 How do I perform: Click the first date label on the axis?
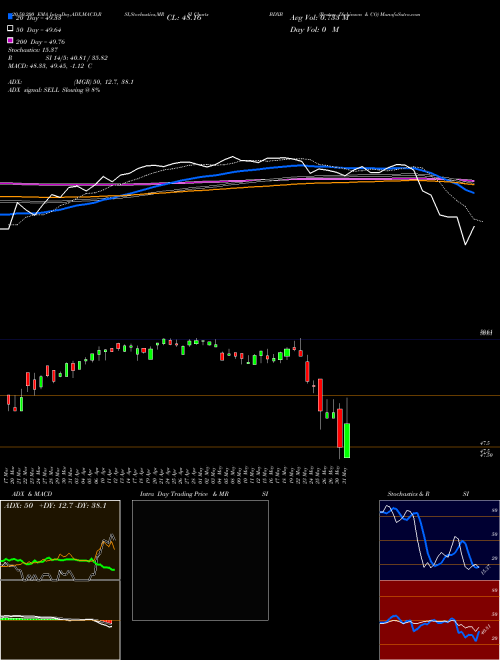(x=8, y=475)
